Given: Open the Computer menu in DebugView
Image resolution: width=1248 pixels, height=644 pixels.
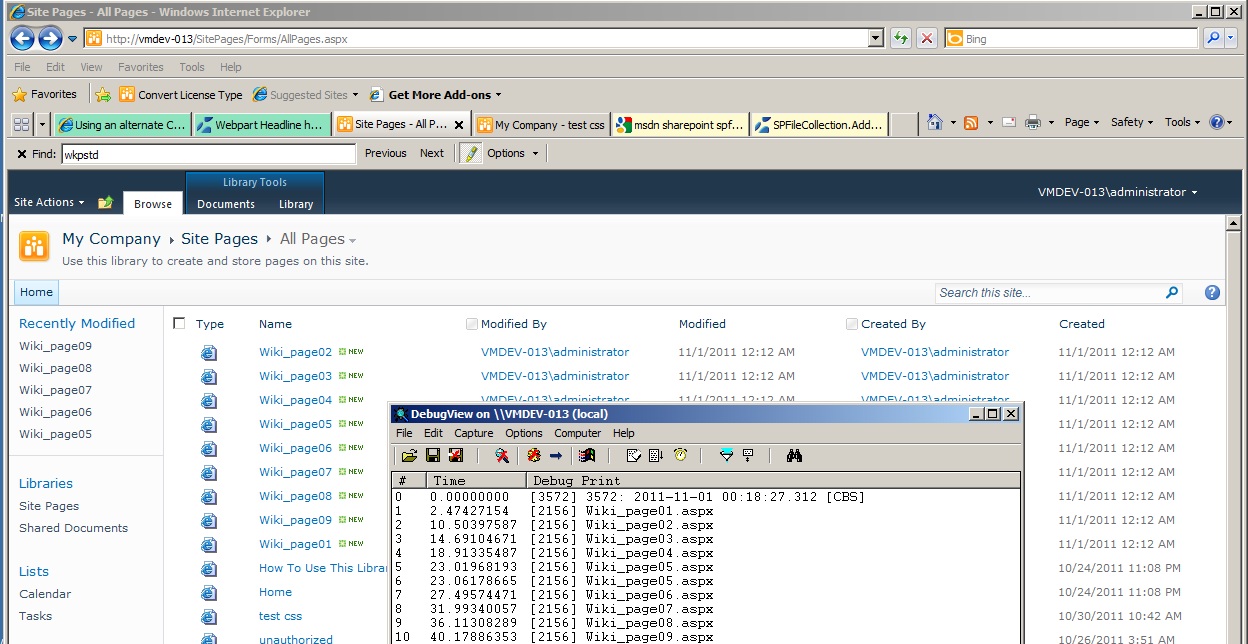Looking at the screenshot, I should [577, 433].
